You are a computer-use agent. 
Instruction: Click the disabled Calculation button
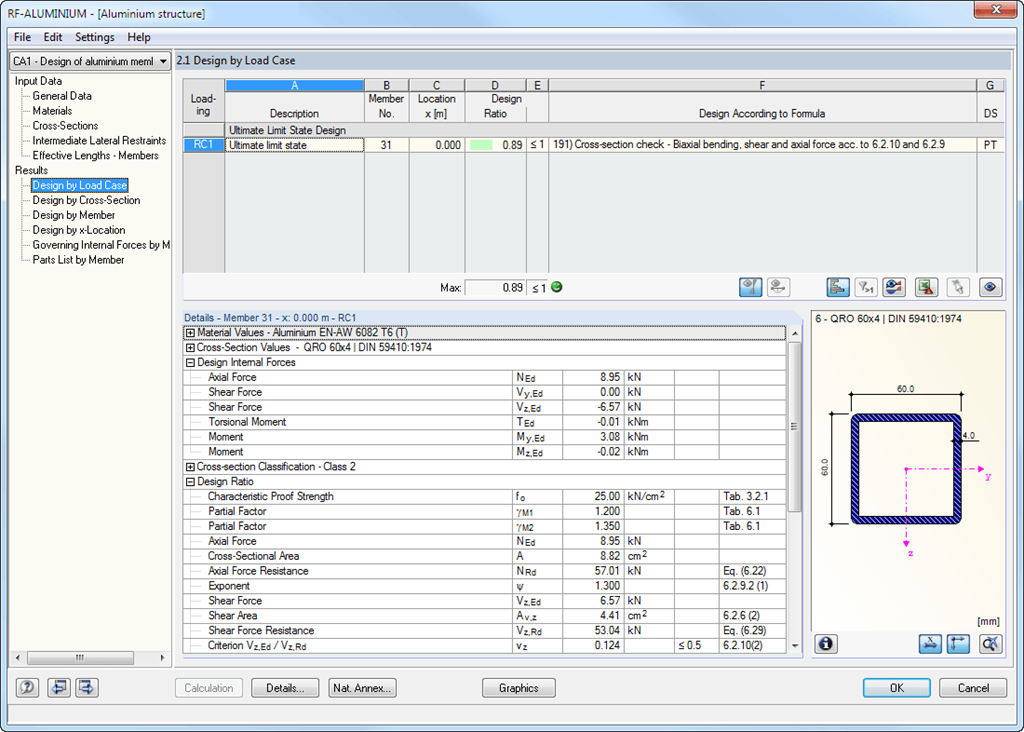coord(208,688)
